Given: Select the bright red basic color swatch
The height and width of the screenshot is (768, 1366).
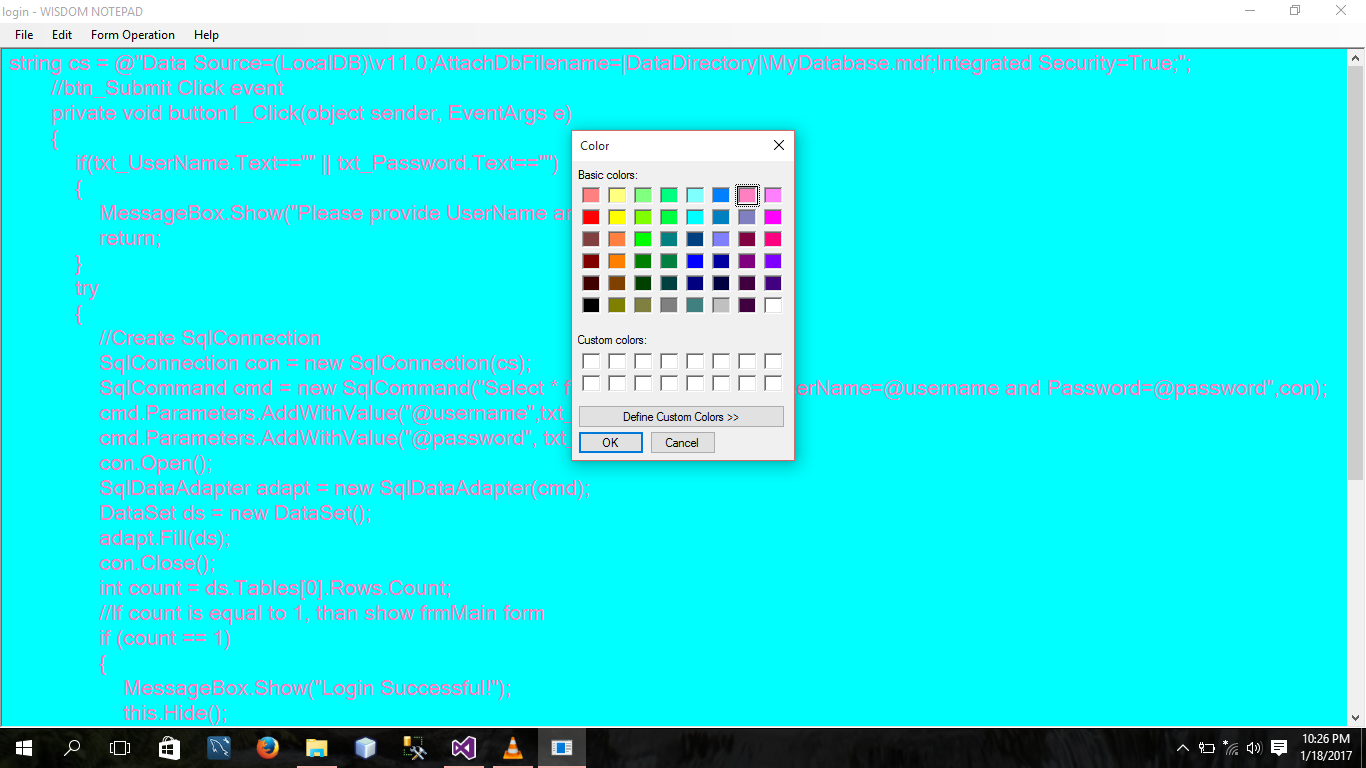Looking at the screenshot, I should coord(591,216).
